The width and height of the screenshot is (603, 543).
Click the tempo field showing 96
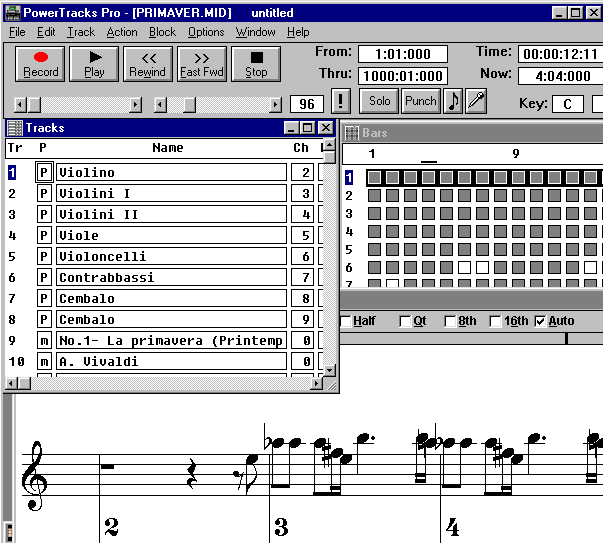click(306, 104)
